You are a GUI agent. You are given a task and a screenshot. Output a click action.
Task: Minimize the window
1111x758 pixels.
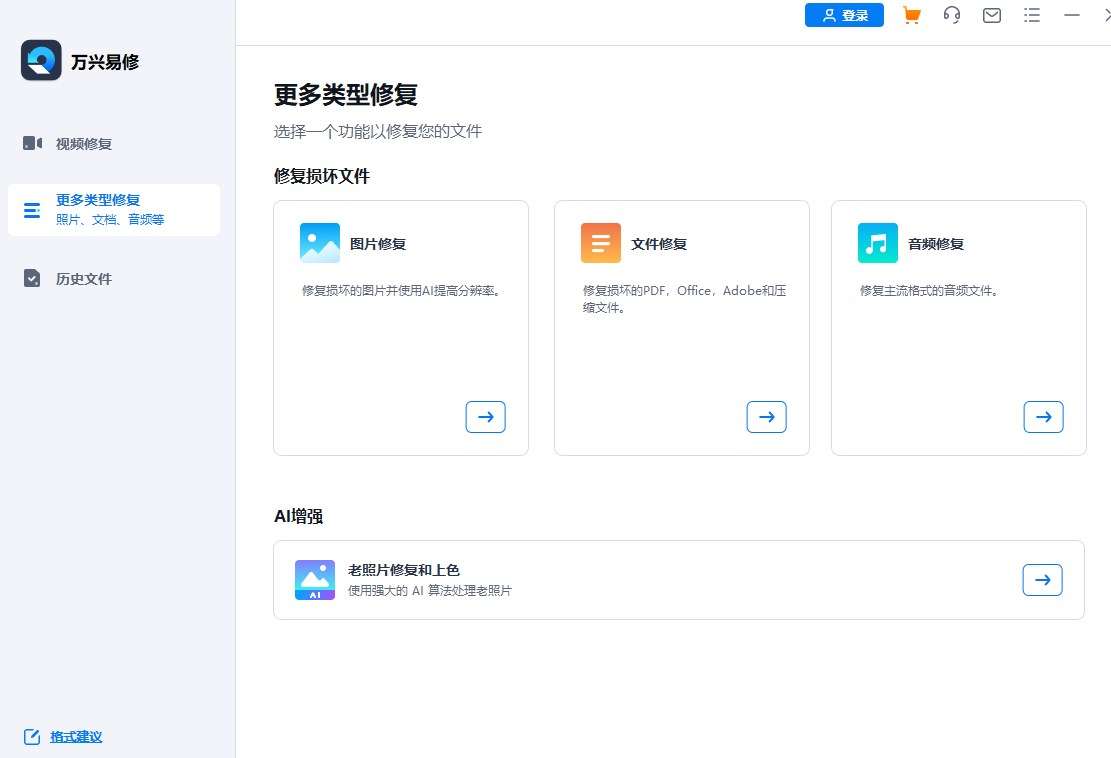[x=1072, y=15]
